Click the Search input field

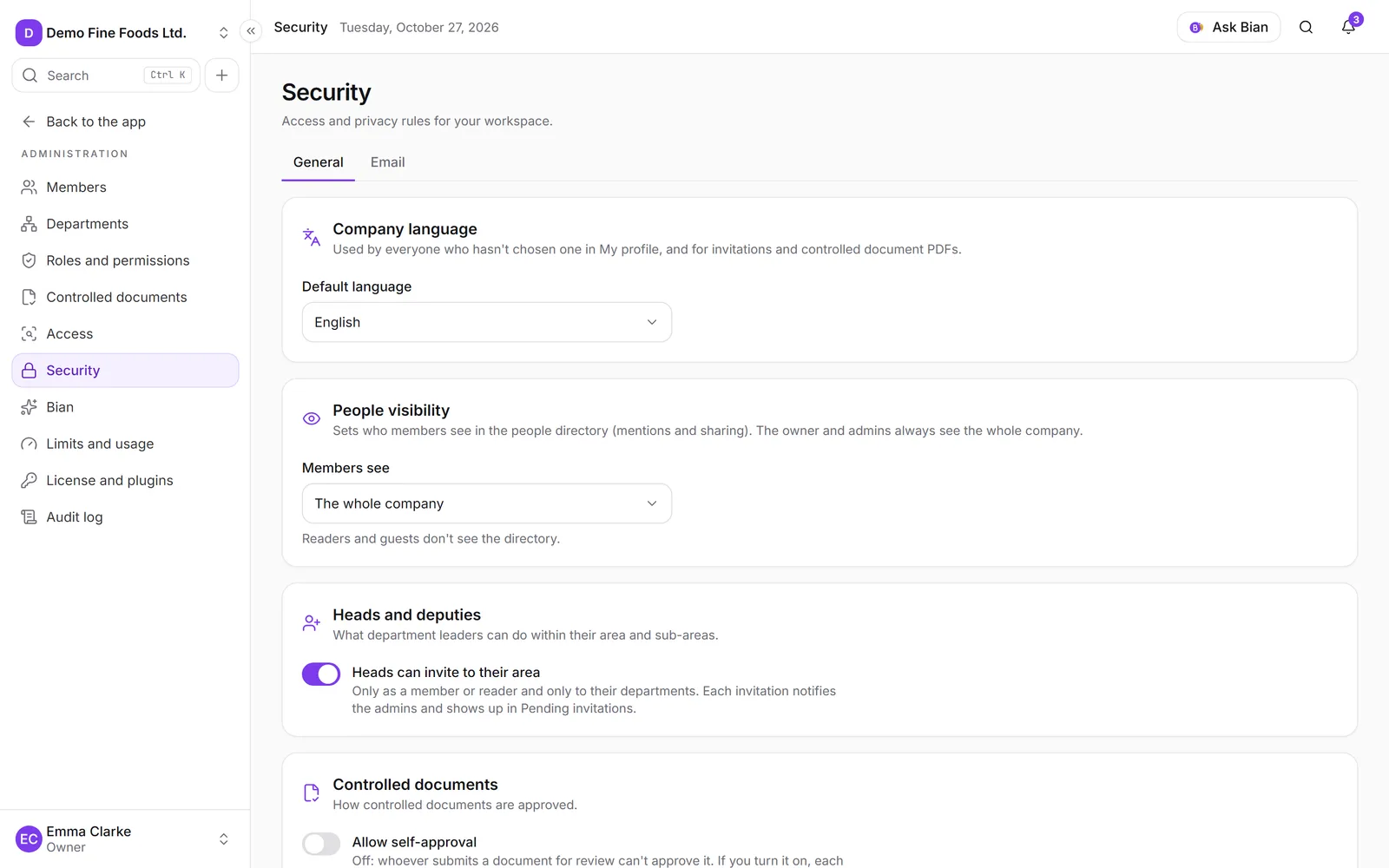pyautogui.click(x=106, y=76)
